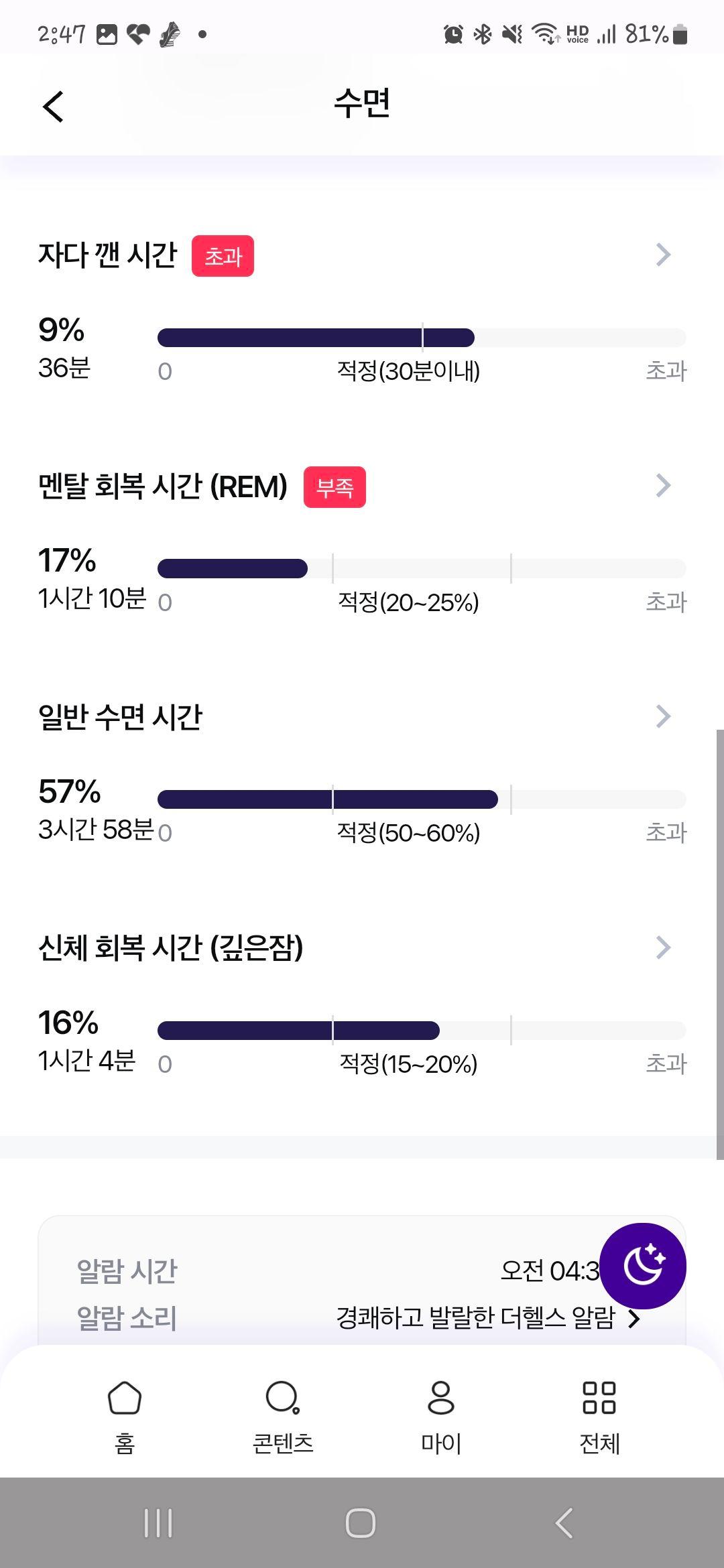
Task: Go to the 홈 tab
Action: coord(125,1415)
